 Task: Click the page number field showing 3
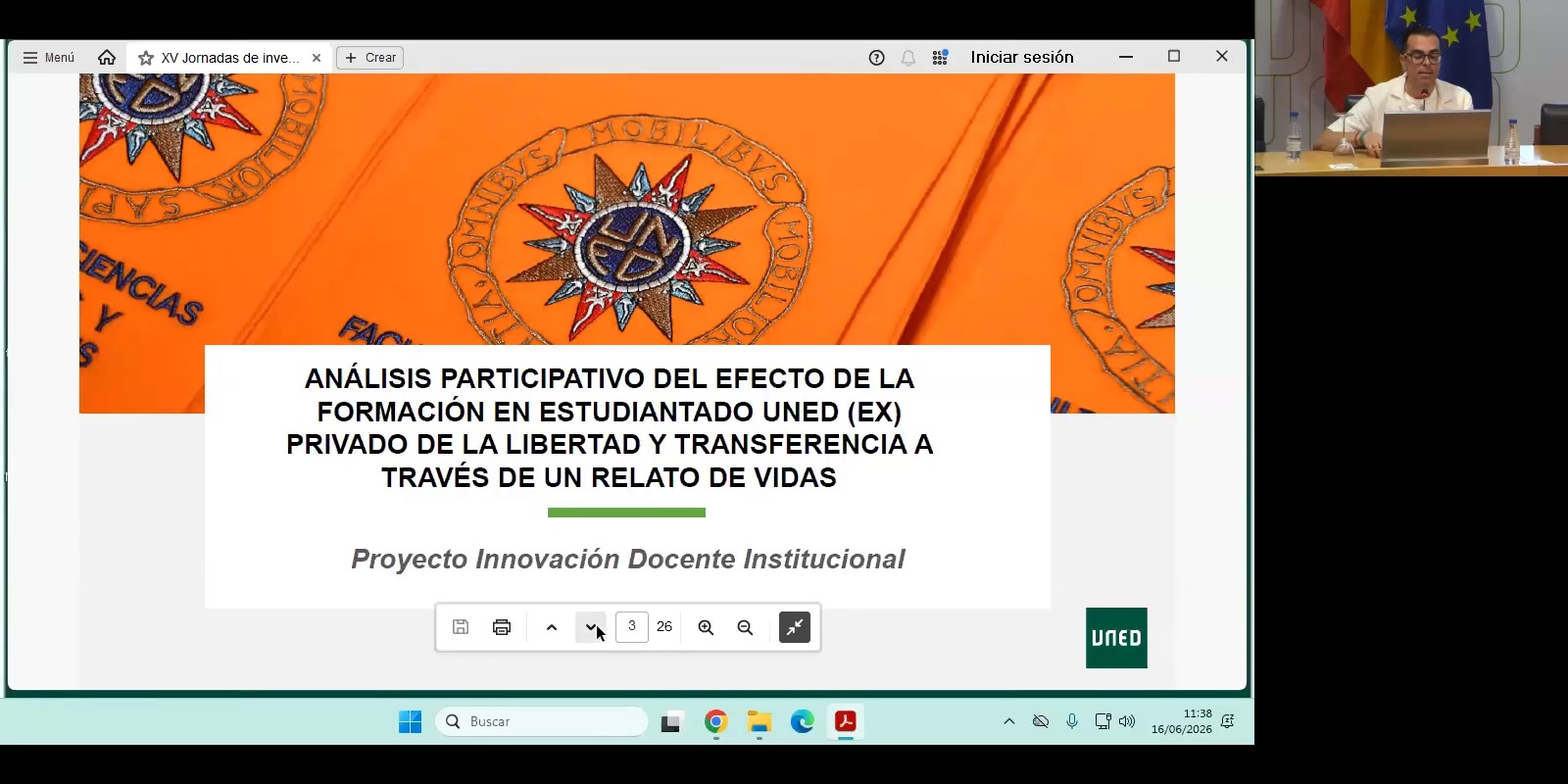click(632, 626)
